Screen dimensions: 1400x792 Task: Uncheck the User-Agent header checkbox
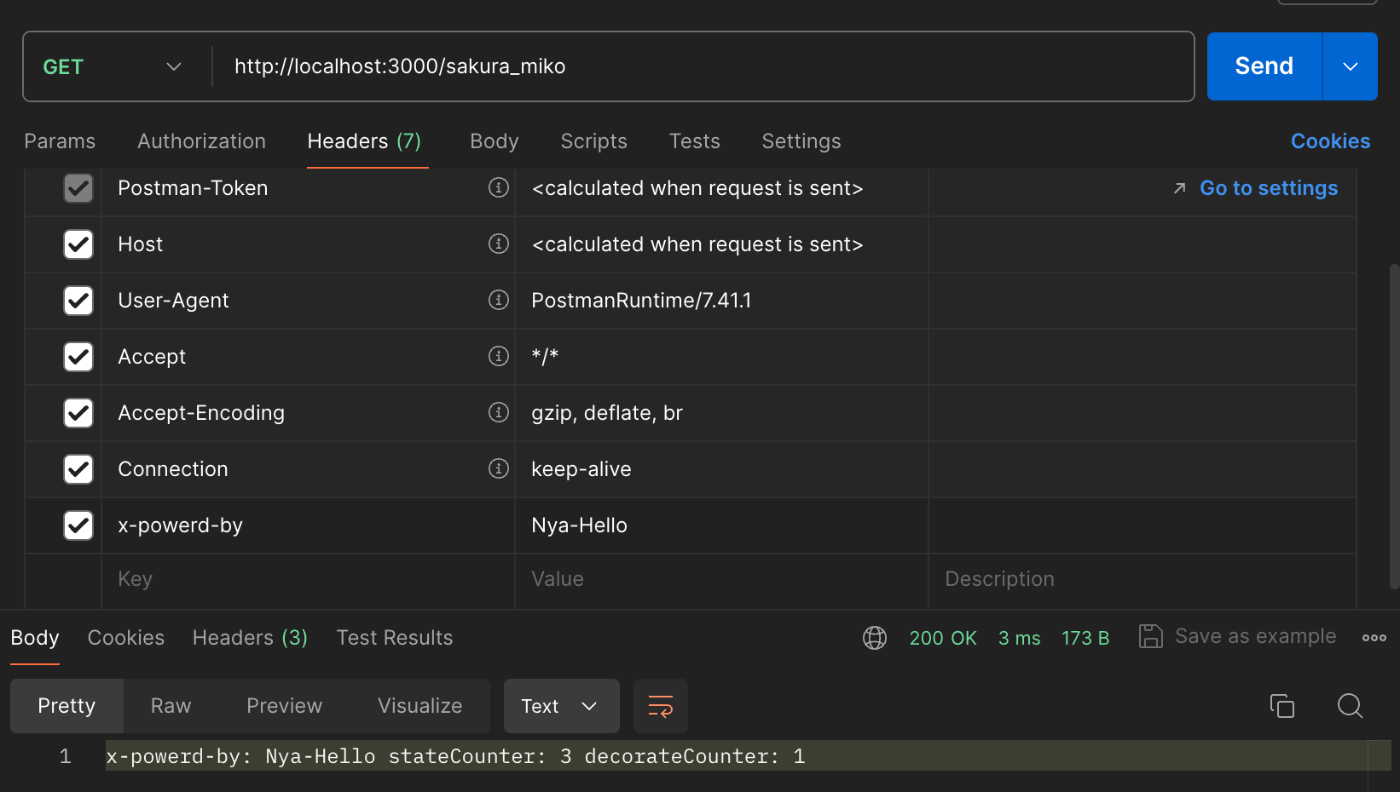click(x=78, y=300)
